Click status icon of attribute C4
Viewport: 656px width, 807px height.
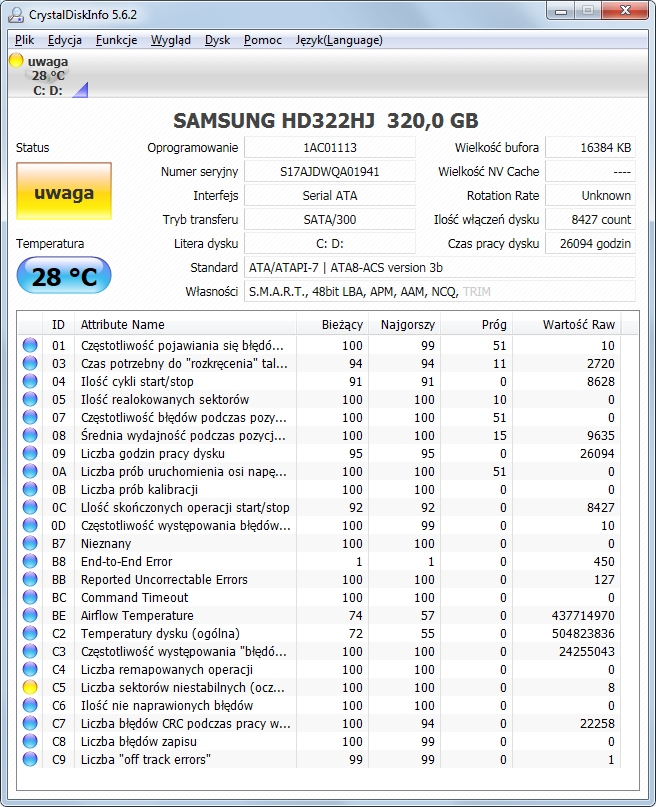pyautogui.click(x=30, y=669)
